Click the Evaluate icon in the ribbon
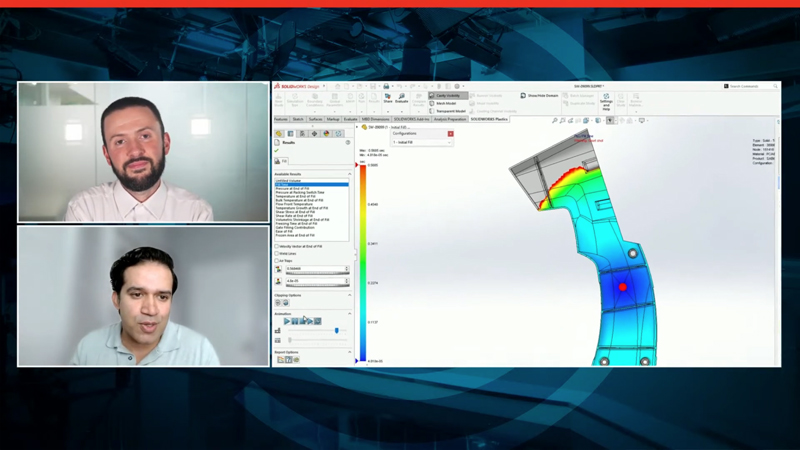The image size is (800, 450). point(401,100)
